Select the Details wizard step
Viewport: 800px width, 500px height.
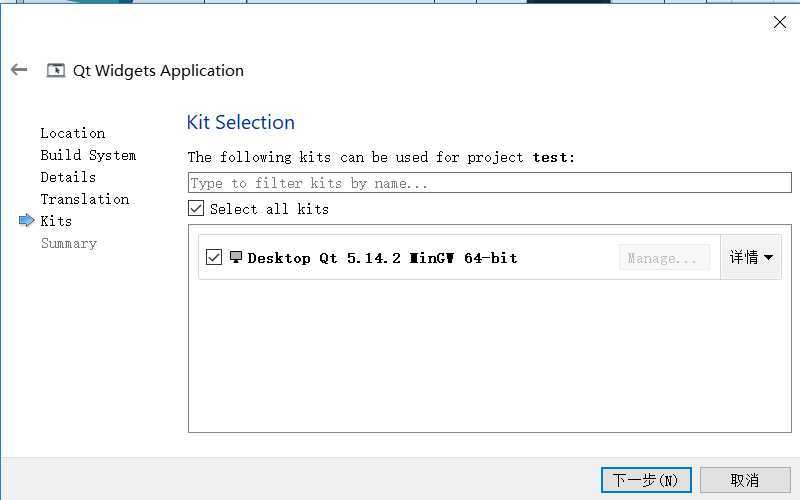tap(68, 177)
